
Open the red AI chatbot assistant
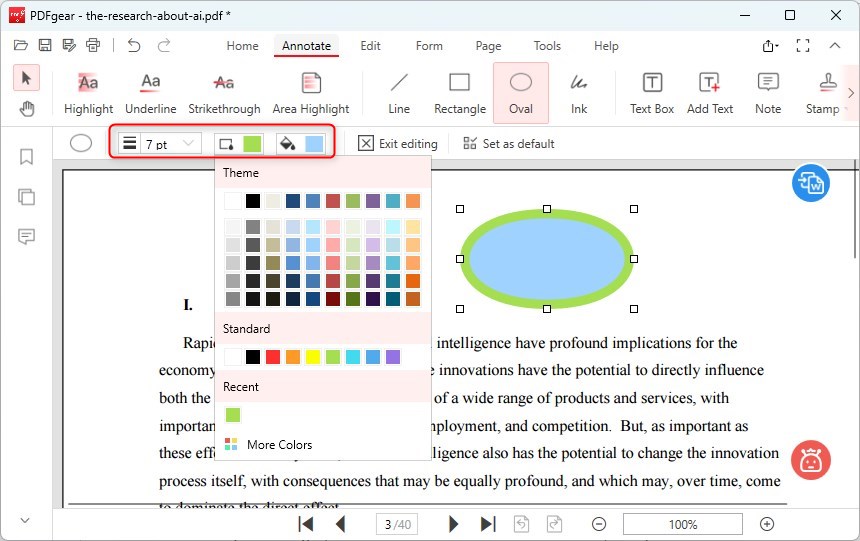[x=811, y=460]
